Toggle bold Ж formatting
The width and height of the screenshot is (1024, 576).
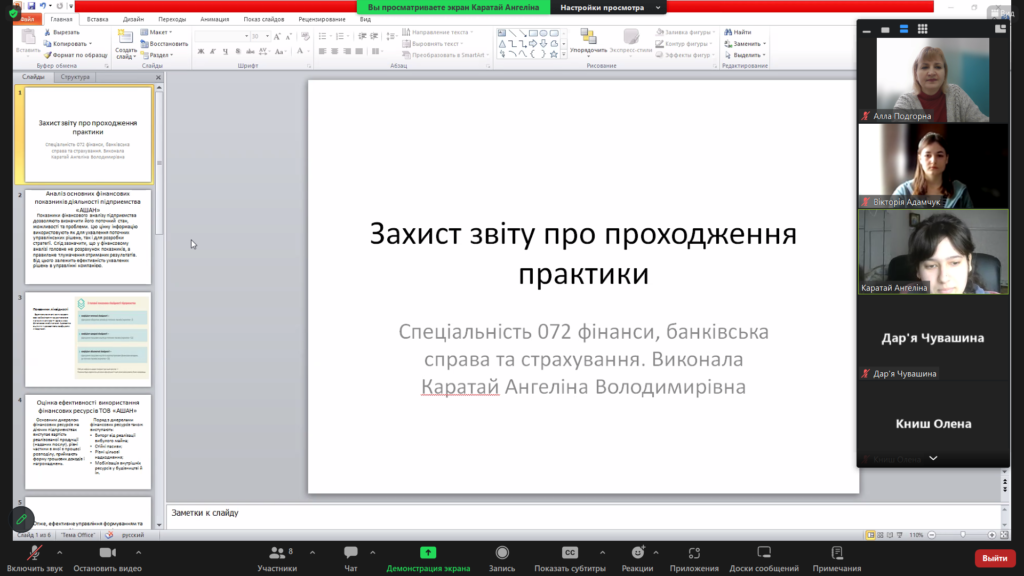click(201, 52)
